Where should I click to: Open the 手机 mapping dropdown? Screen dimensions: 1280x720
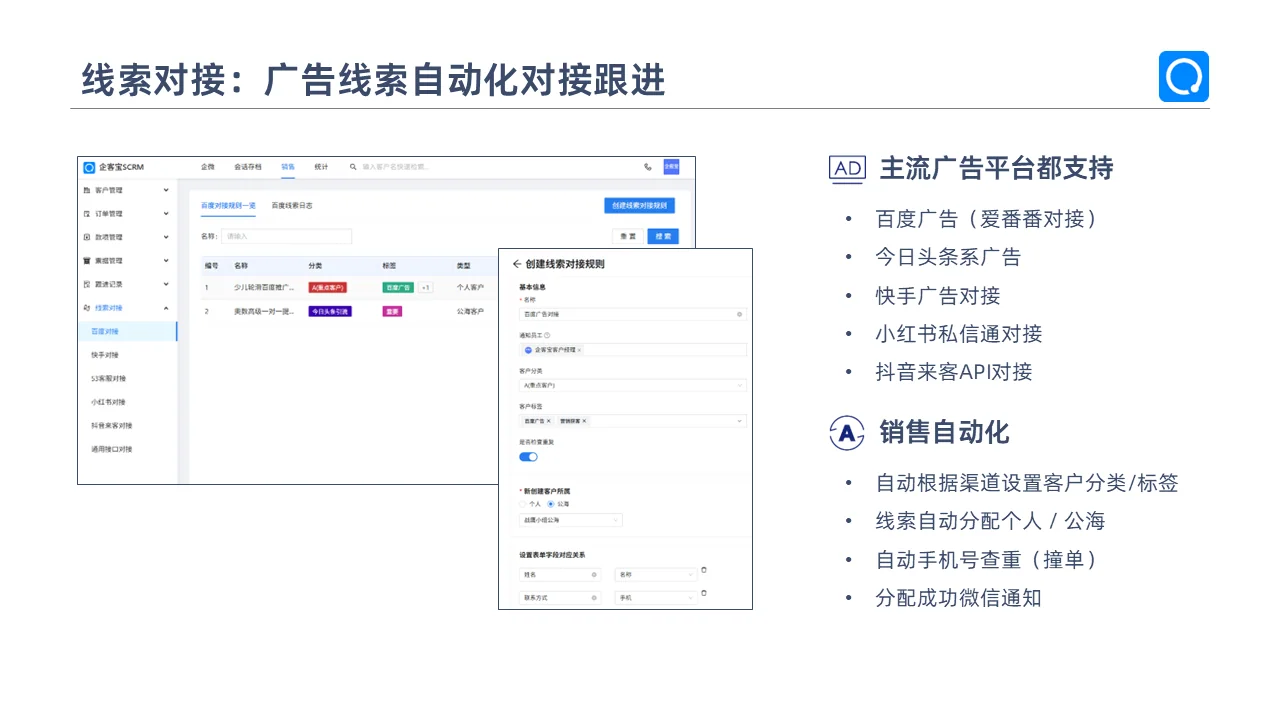(655, 598)
